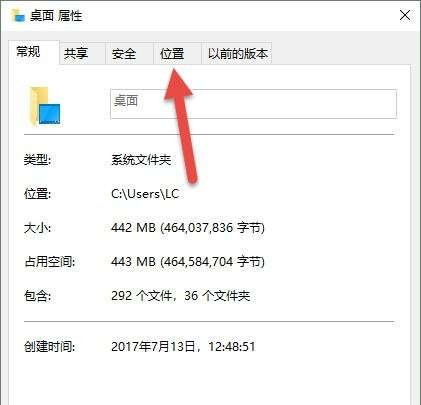This screenshot has width=421, height=405.
Task: Click the small folder icon in title bar
Action: tap(18, 15)
